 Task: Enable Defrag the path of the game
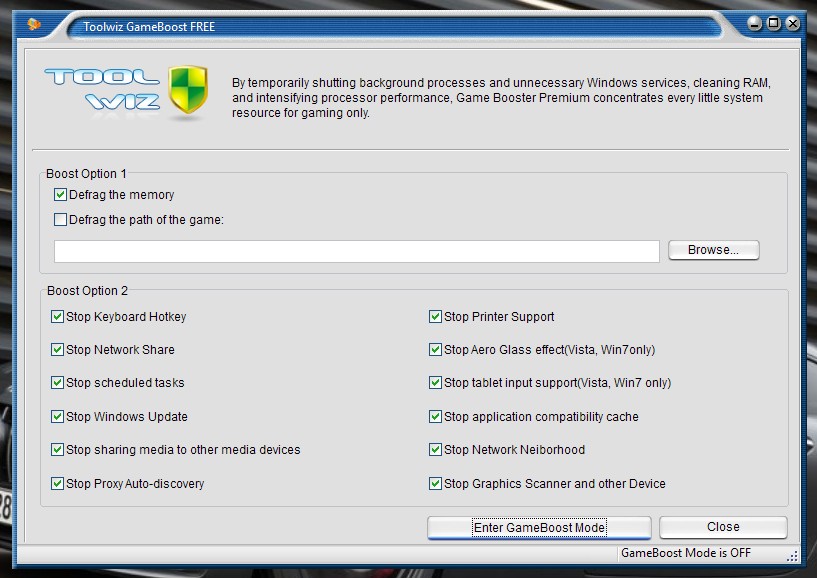[60, 220]
